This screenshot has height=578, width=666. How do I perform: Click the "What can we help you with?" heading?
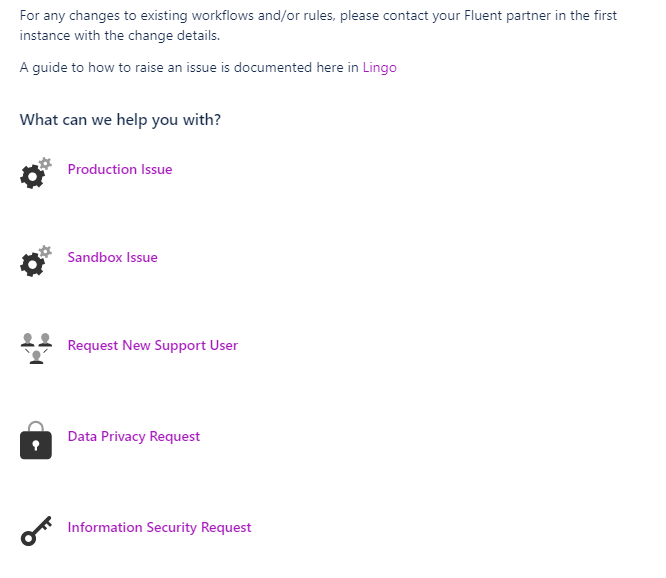(120, 120)
